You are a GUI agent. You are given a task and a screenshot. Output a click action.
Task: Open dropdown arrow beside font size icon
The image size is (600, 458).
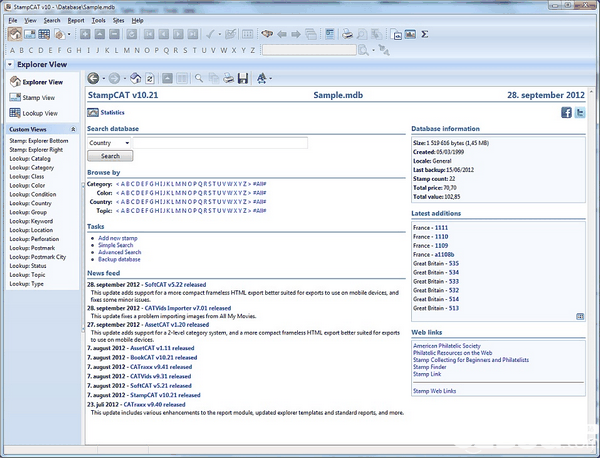click(271, 79)
